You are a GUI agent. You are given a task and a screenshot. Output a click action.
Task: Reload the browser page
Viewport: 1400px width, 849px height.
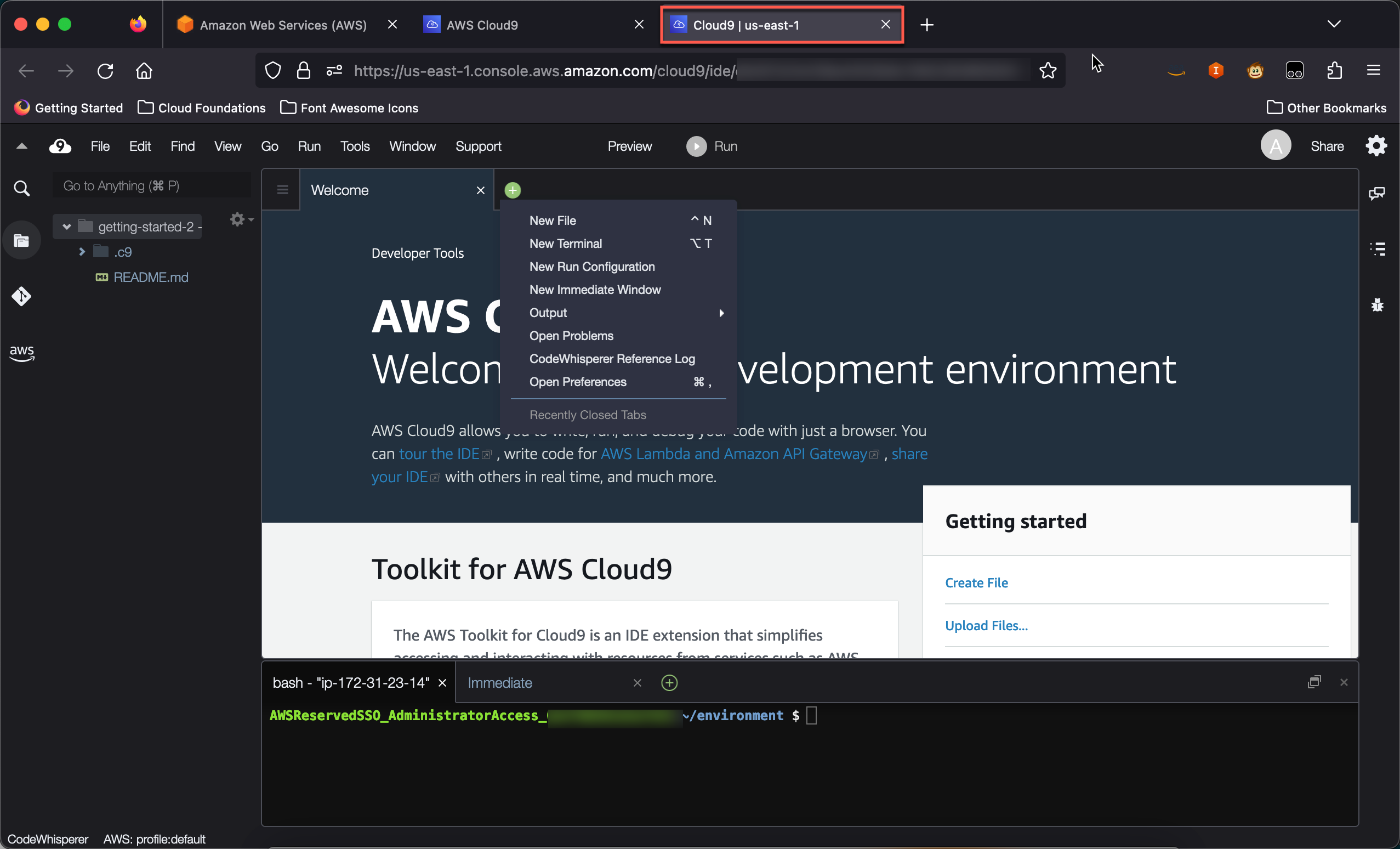[x=105, y=71]
